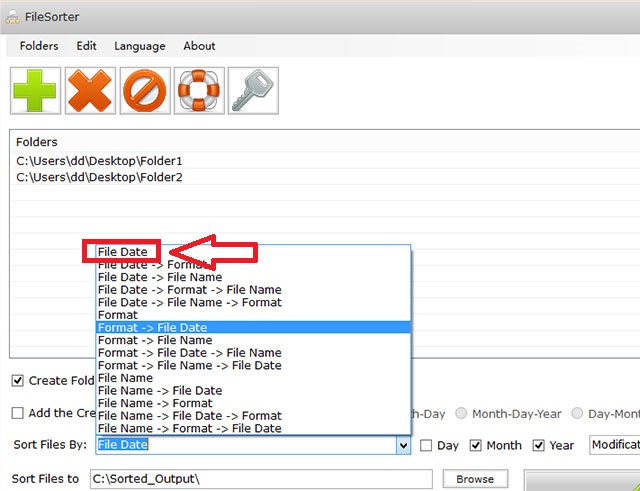Viewport: 640px width, 491px height.
Task: Open the About menu
Action: pos(199,46)
